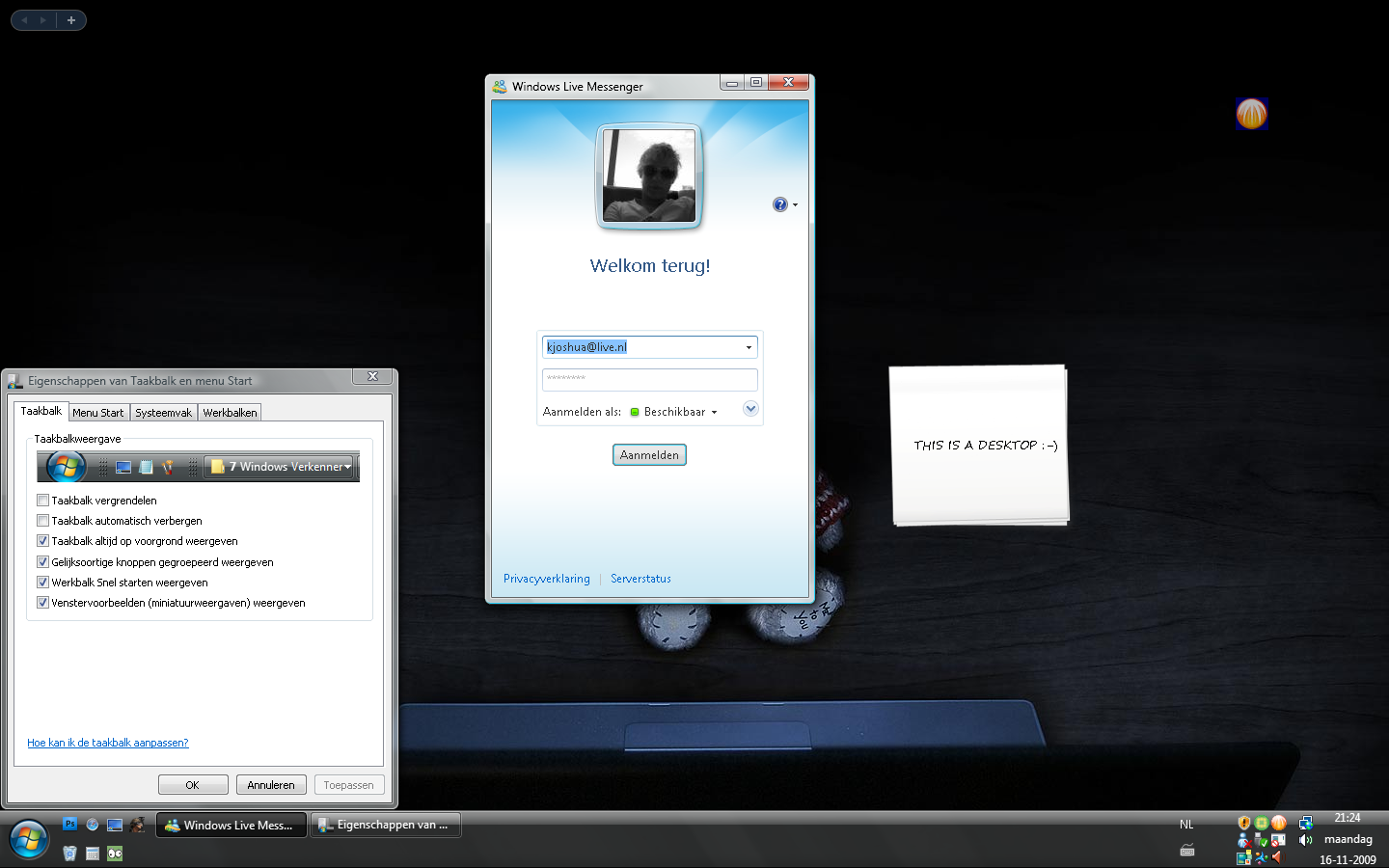Switch to the Menu Start tab

tap(98, 413)
